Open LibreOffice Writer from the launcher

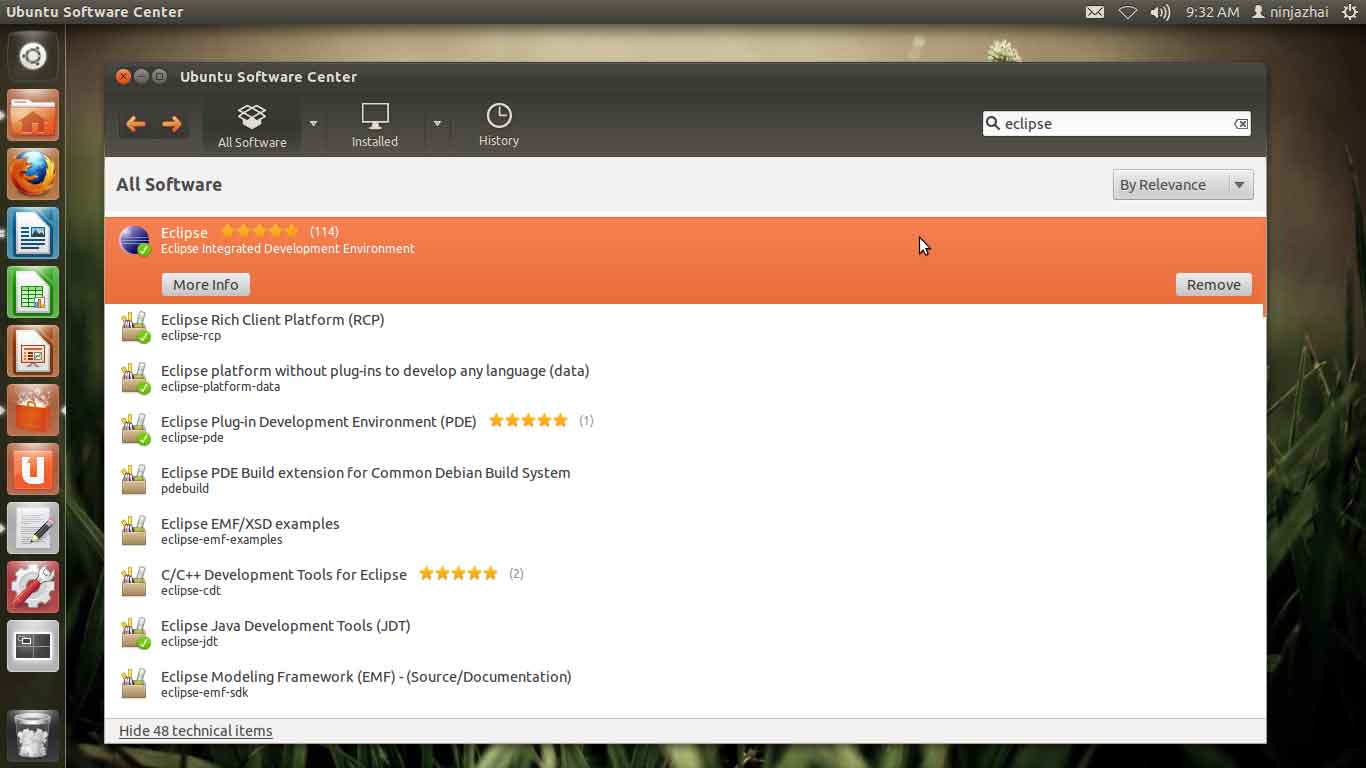pos(33,233)
